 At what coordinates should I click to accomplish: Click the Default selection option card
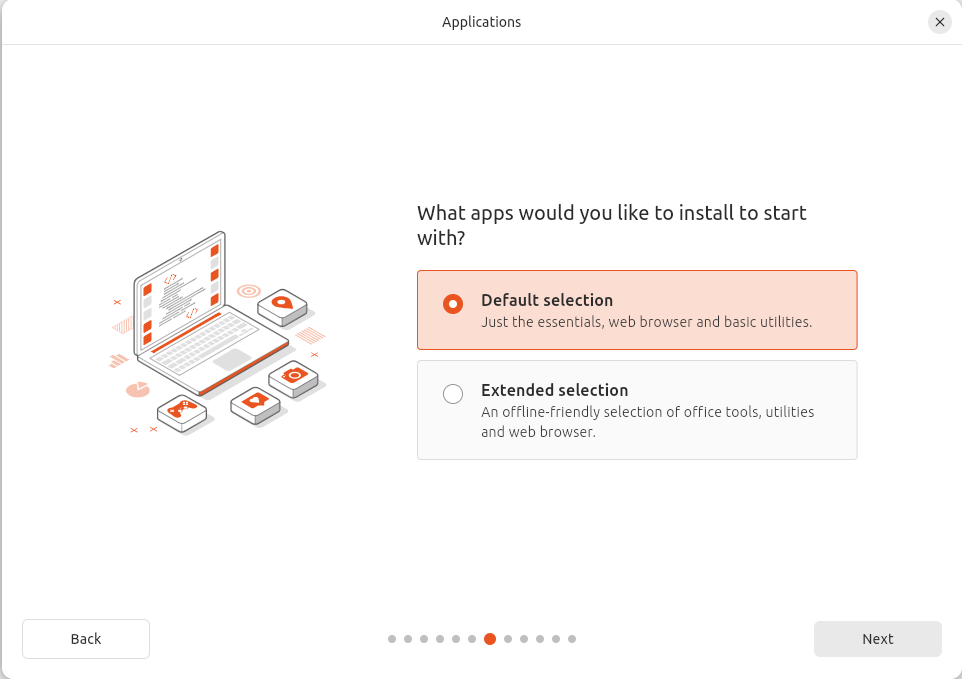637,310
